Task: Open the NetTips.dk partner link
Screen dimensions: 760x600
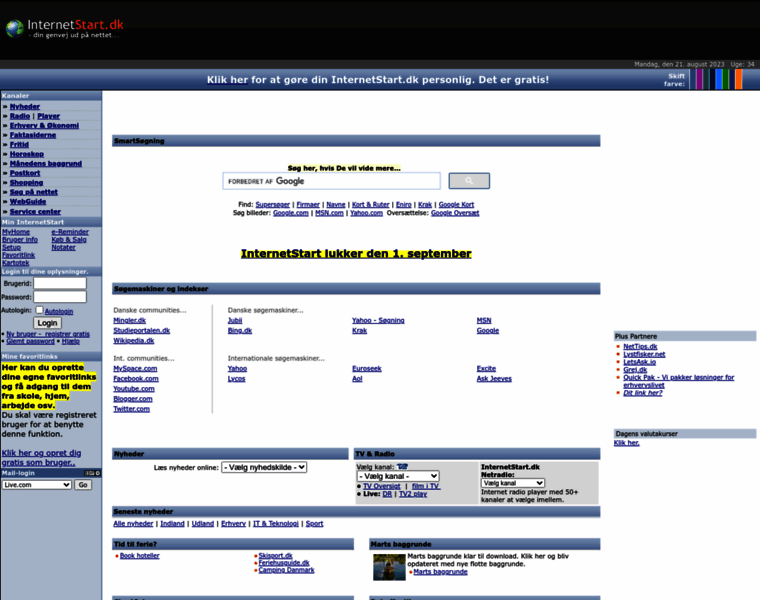Action: point(640,347)
